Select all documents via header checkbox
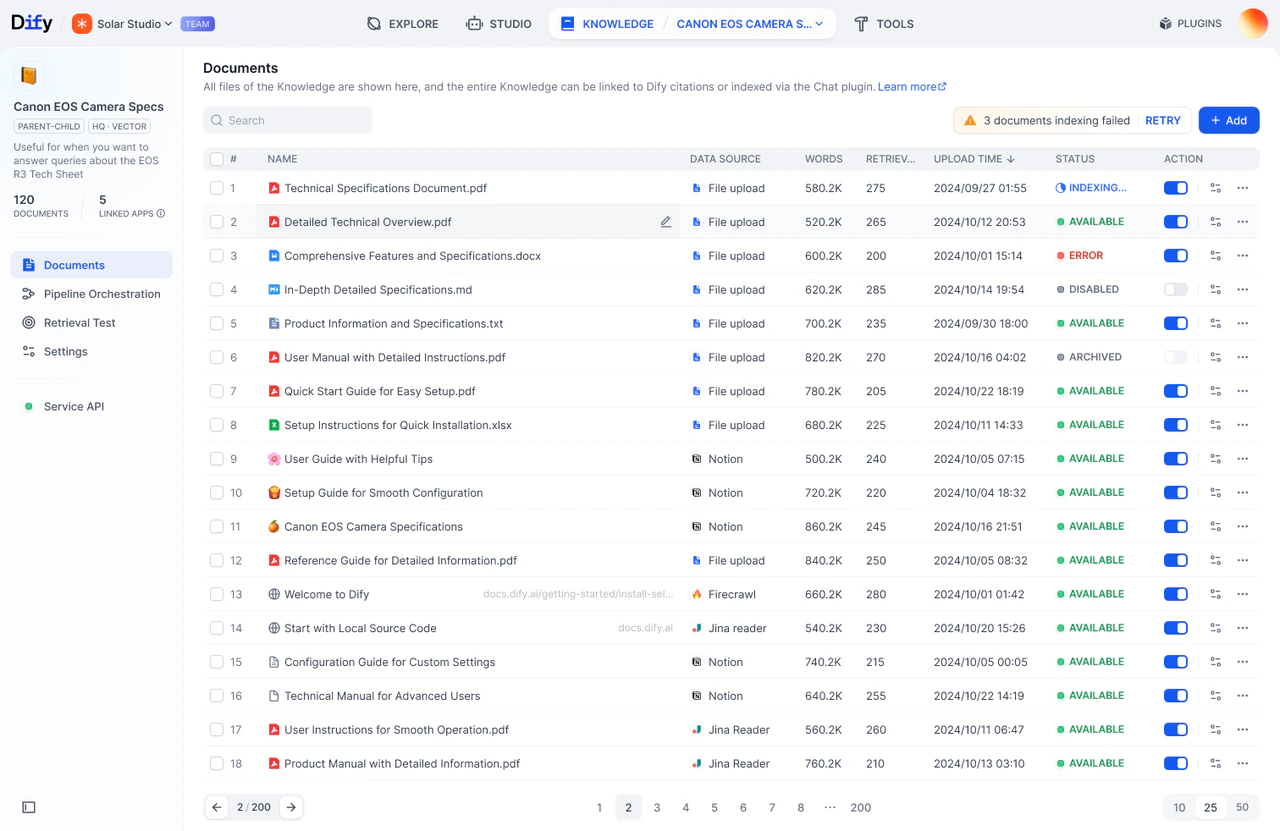The width and height of the screenshot is (1280, 831). pos(216,158)
